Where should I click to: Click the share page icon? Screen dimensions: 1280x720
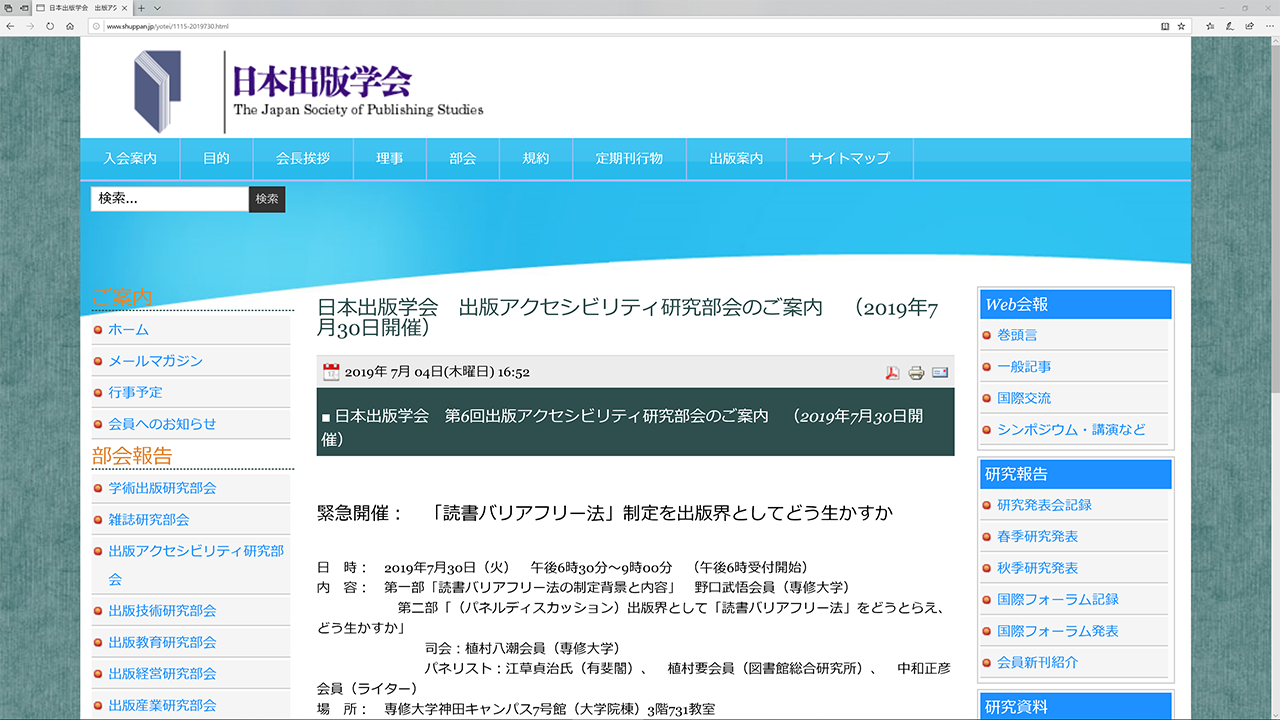click(1248, 26)
